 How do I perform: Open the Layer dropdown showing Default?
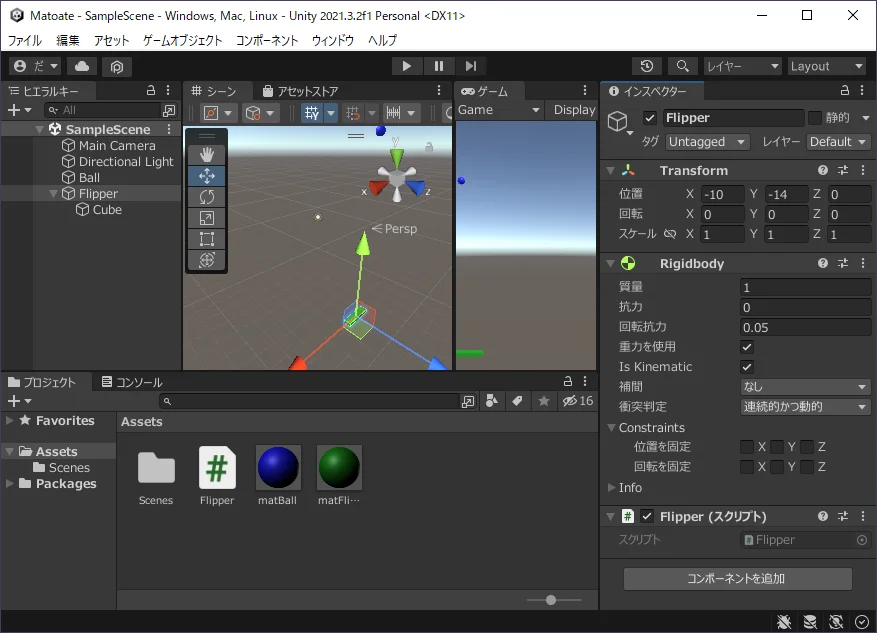[x=838, y=142]
